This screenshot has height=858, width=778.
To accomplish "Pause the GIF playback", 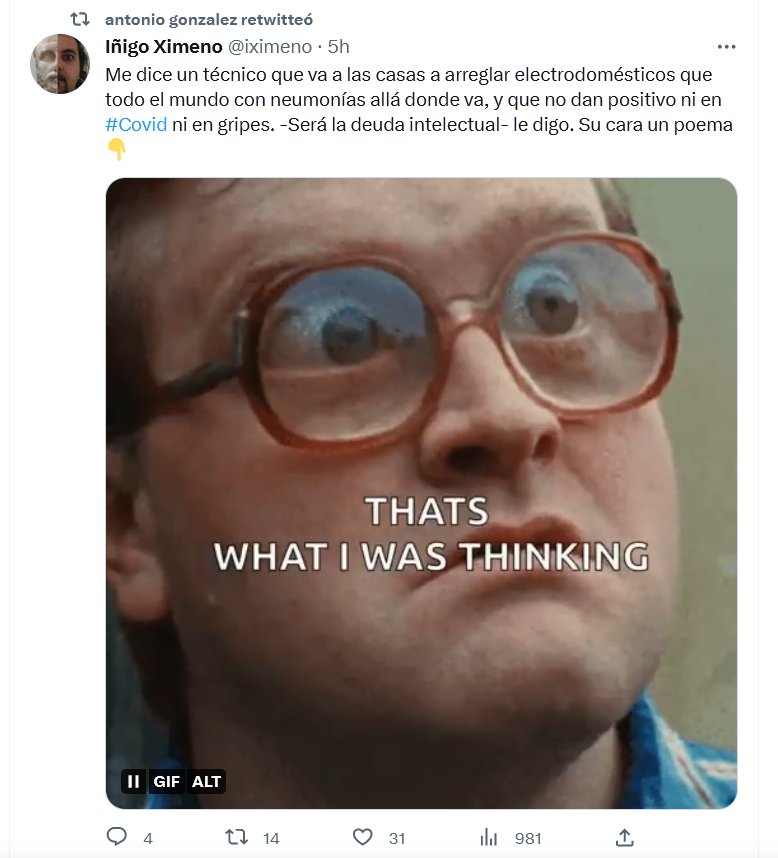I will (x=133, y=781).
